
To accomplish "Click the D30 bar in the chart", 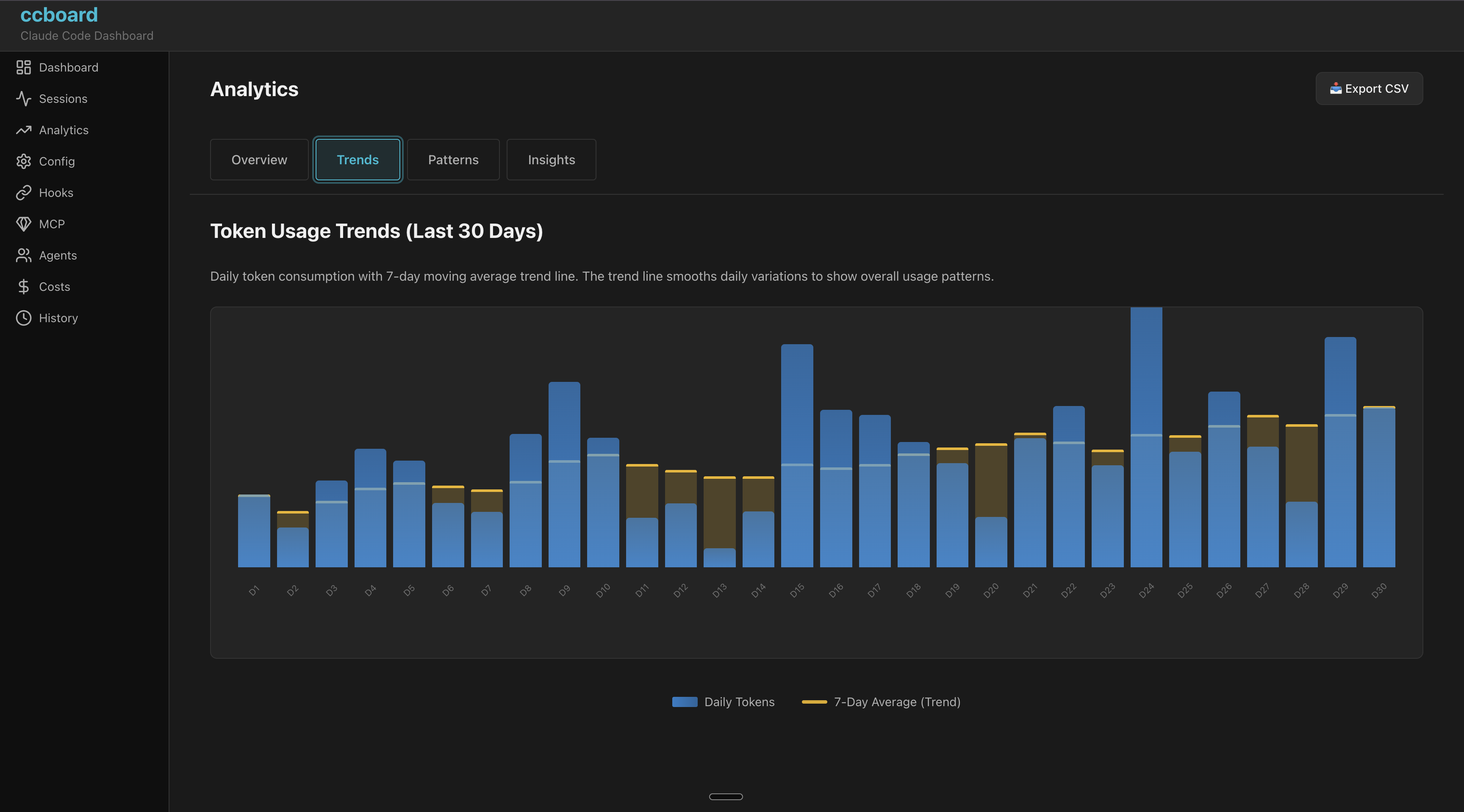I will pos(1379,488).
